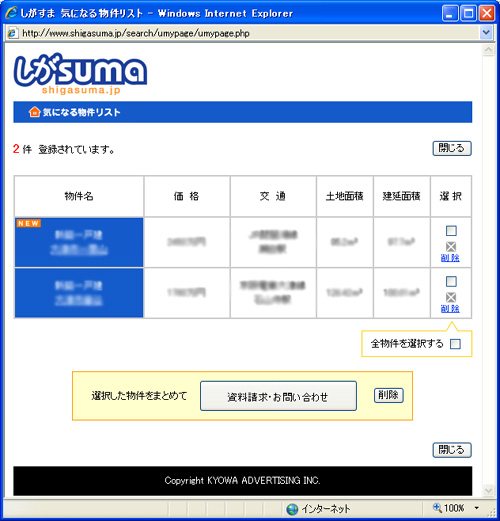Click the 削除 button beside inquiry button
The width and height of the screenshot is (500, 521).
pyautogui.click(x=389, y=395)
